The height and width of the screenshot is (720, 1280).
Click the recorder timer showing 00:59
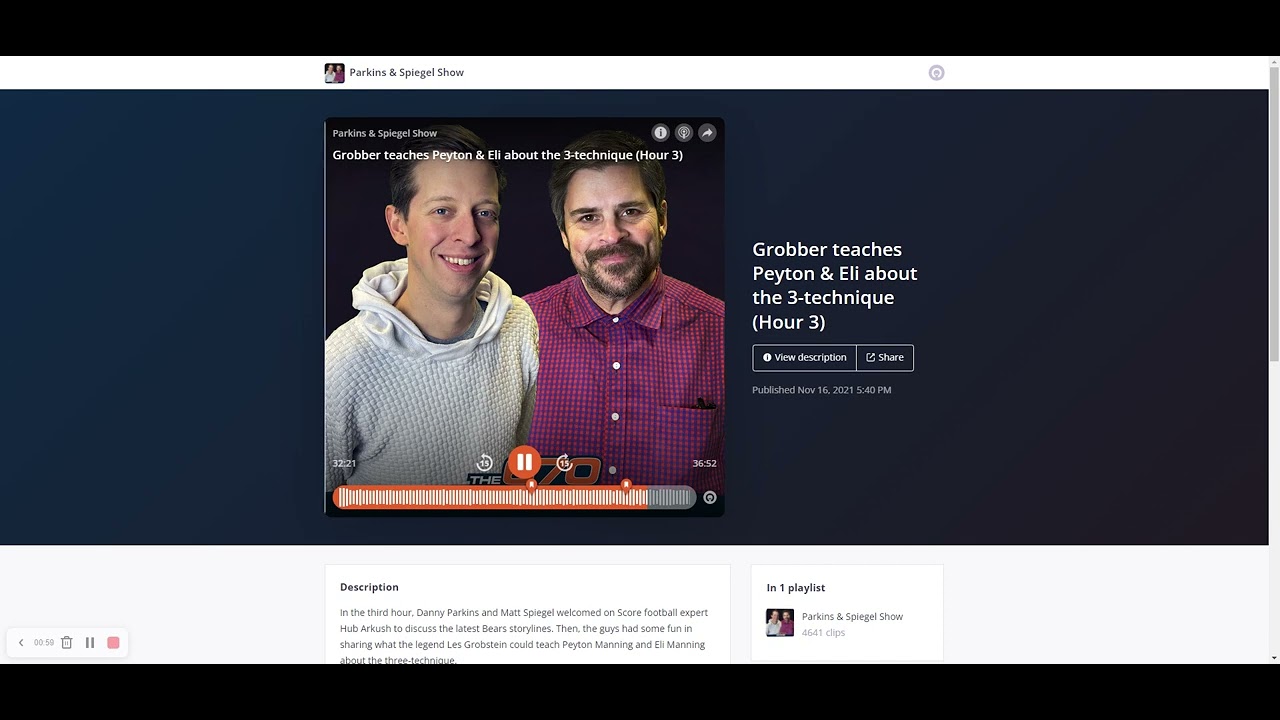tap(44, 643)
